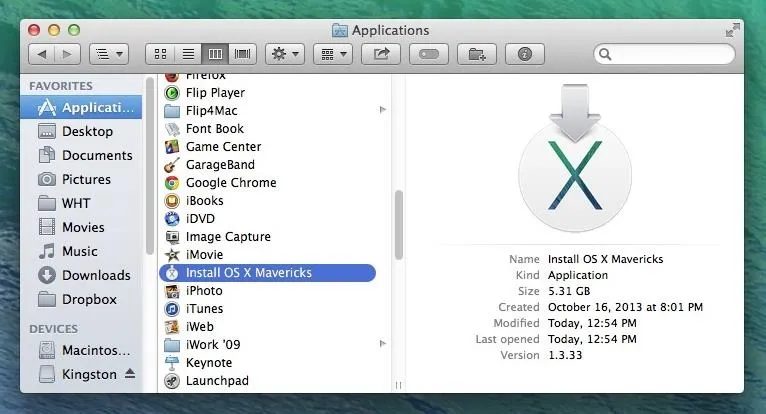Click the applications column scrollbar thumb
Screen dimensions: 766x414
pyautogui.click(x=399, y=225)
